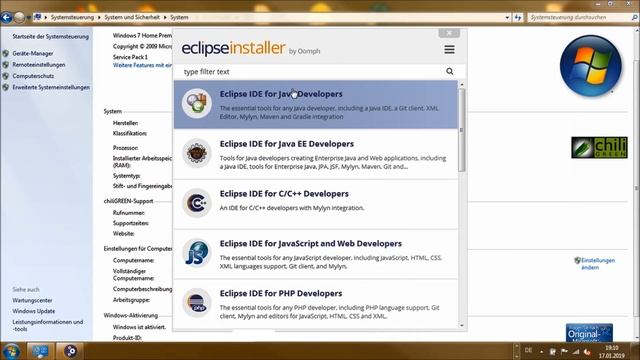Open Wartungscenter under Siehe auch
The width and height of the screenshot is (640, 360).
point(32,300)
